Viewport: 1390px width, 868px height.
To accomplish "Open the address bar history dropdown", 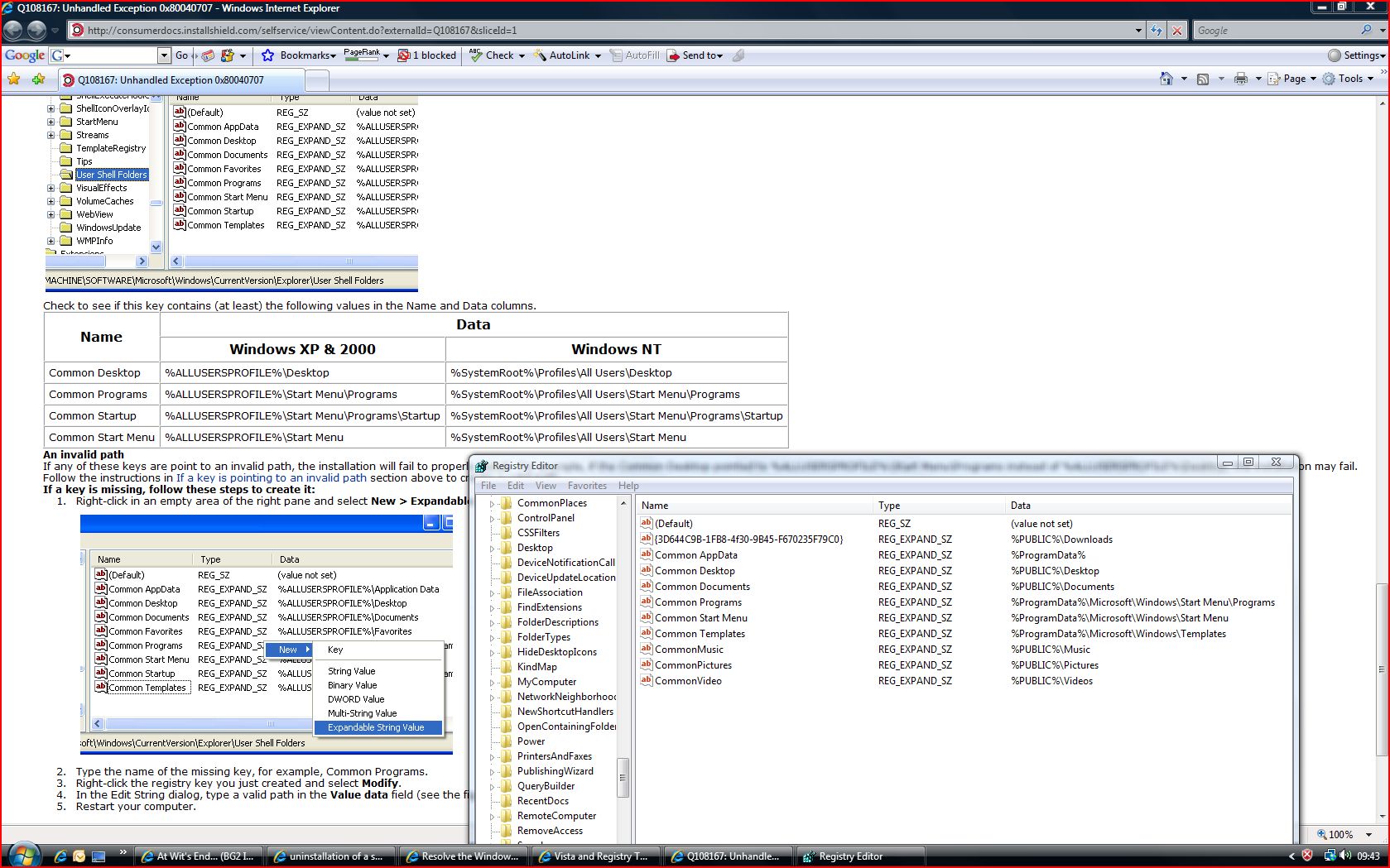I will (1138, 31).
